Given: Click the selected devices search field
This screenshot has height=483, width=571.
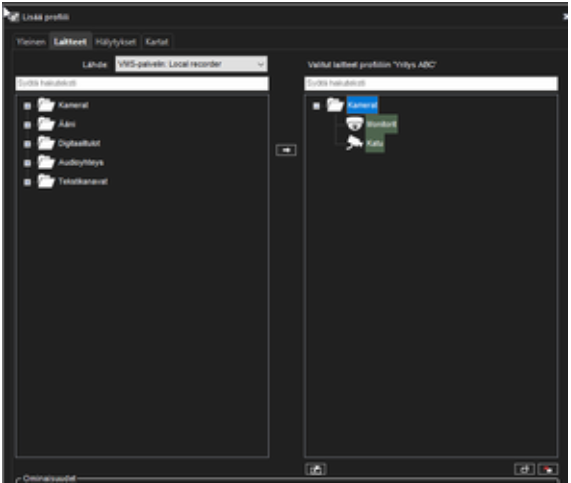Looking at the screenshot, I should coord(431,83).
